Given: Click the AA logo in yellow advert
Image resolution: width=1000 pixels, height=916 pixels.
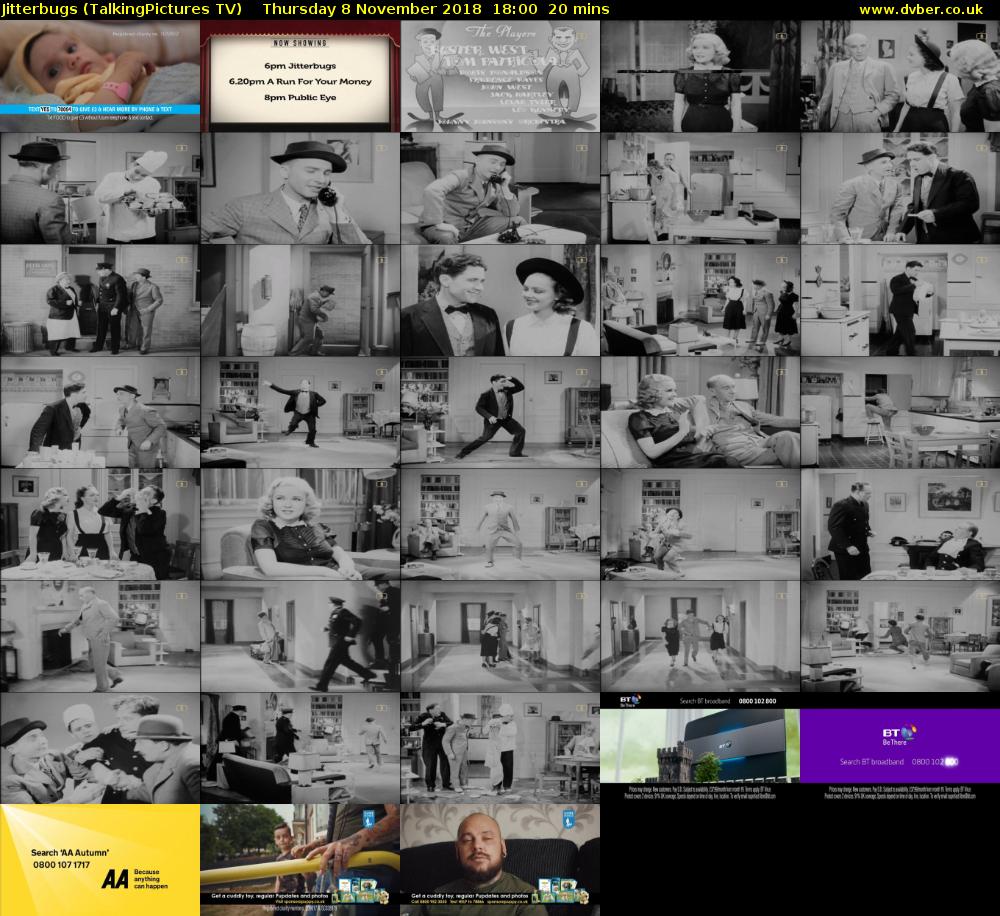Looking at the screenshot, I should click(x=114, y=878).
